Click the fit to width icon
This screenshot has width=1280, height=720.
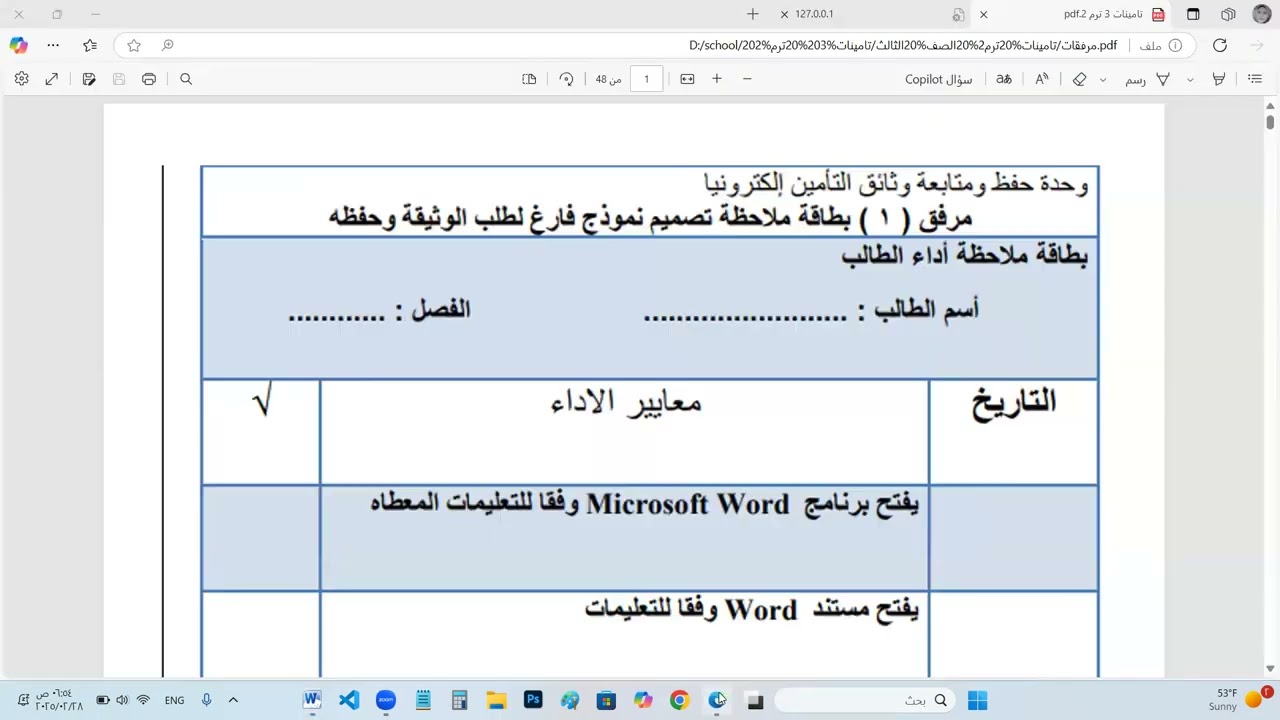(x=687, y=79)
